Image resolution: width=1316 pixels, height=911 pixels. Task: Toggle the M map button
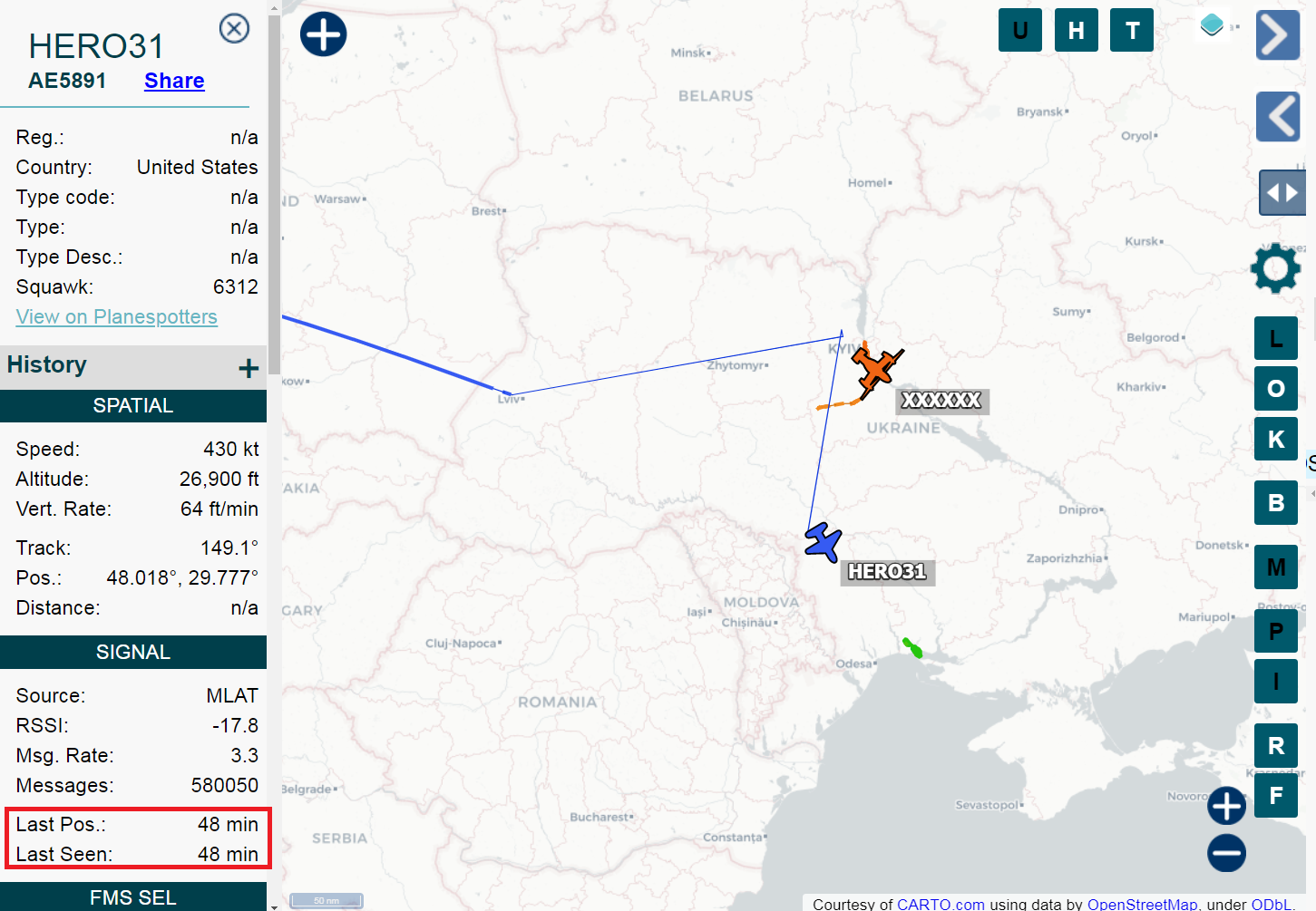(x=1276, y=567)
